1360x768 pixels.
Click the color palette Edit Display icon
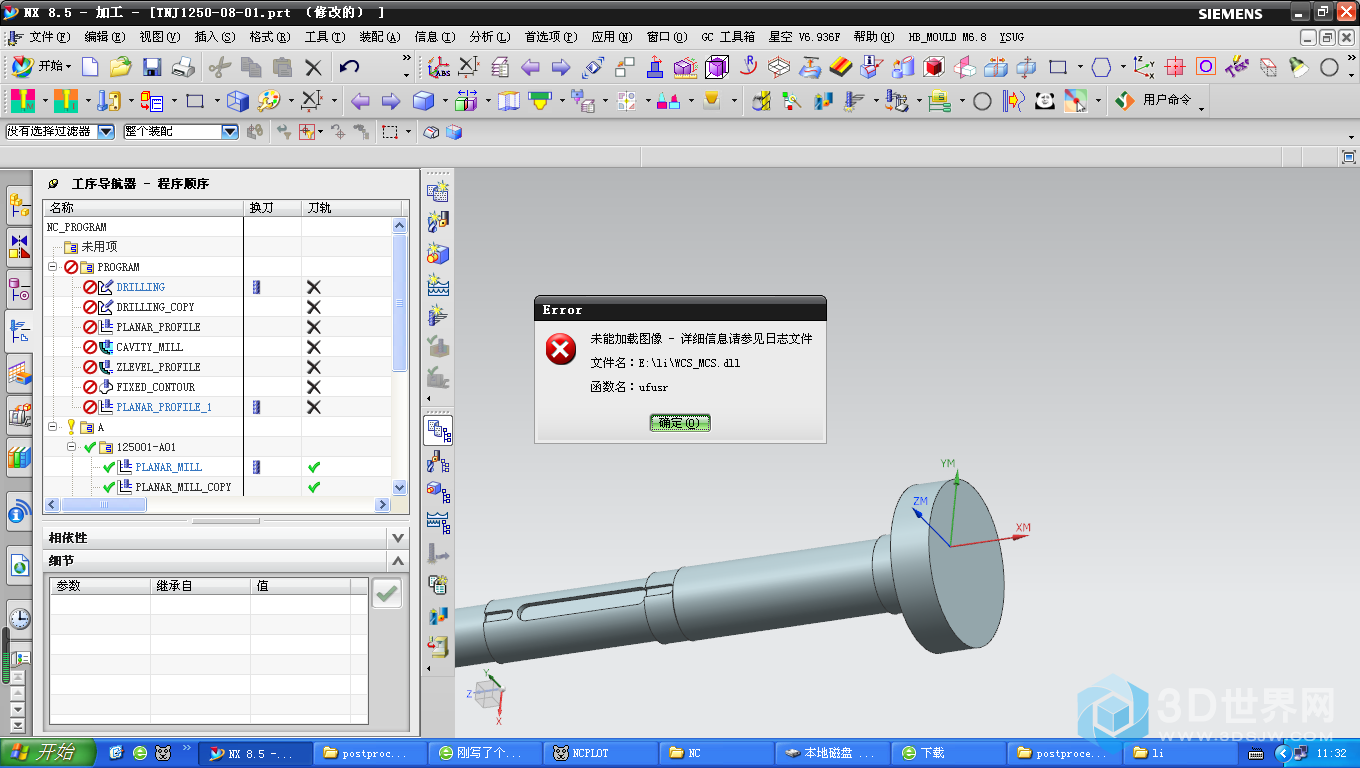click(268, 100)
